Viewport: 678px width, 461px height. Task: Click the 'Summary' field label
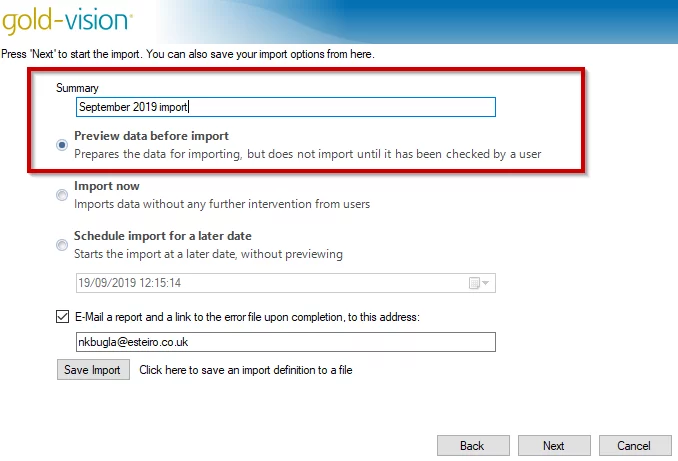77,88
